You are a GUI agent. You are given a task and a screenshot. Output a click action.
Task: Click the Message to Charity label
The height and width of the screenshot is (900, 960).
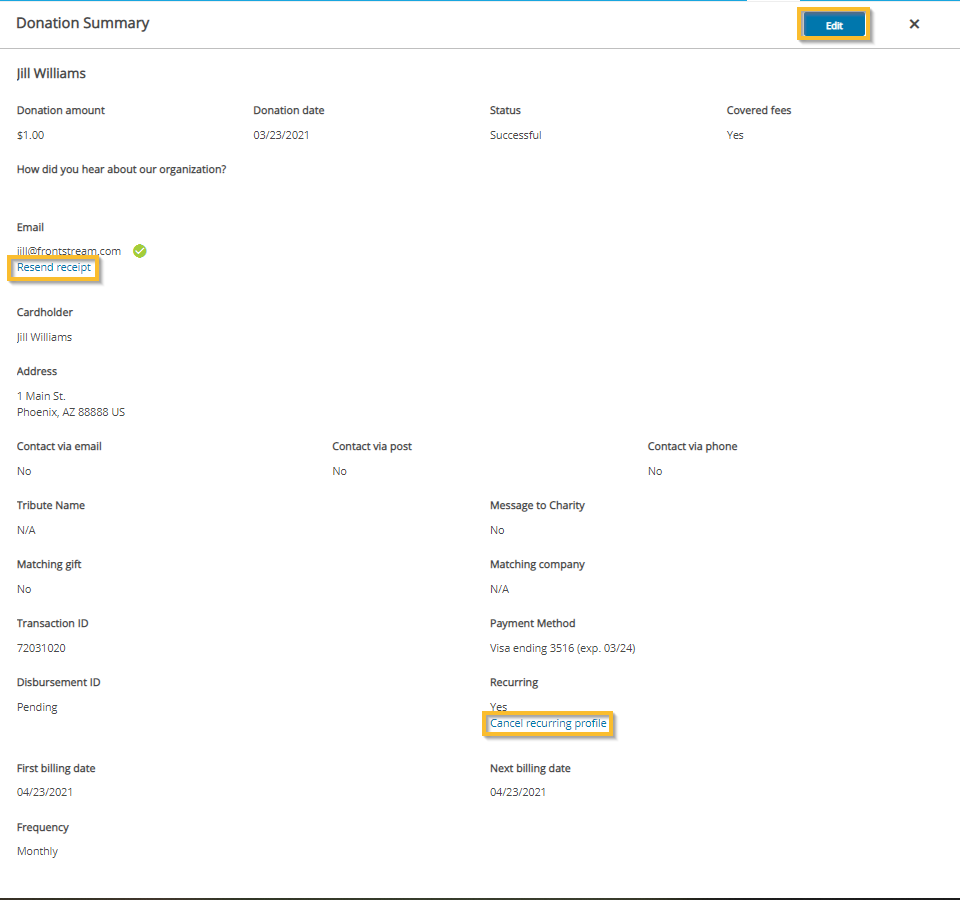point(537,506)
